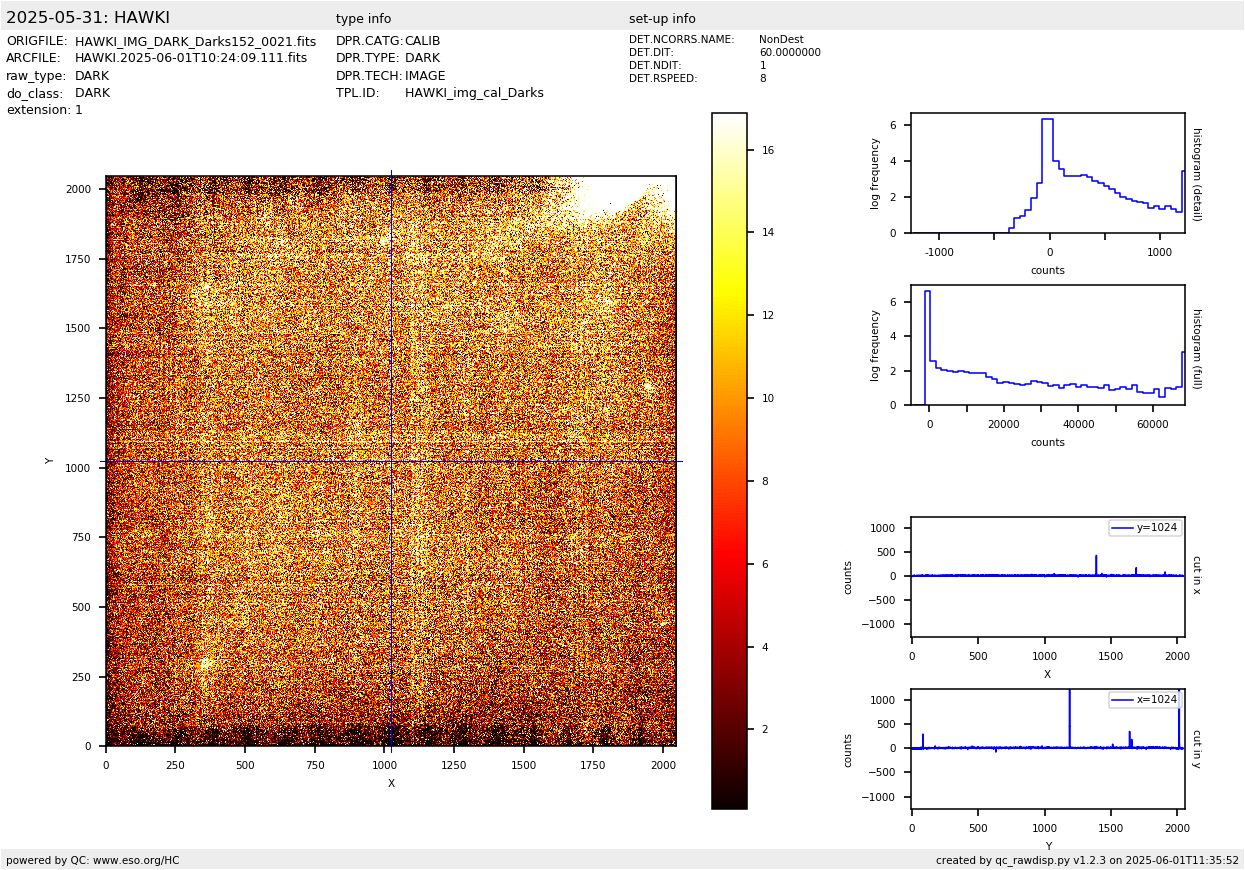This screenshot has height=870, width=1245.
Task: Select the histogram (full) plot
Action: click(1047, 345)
